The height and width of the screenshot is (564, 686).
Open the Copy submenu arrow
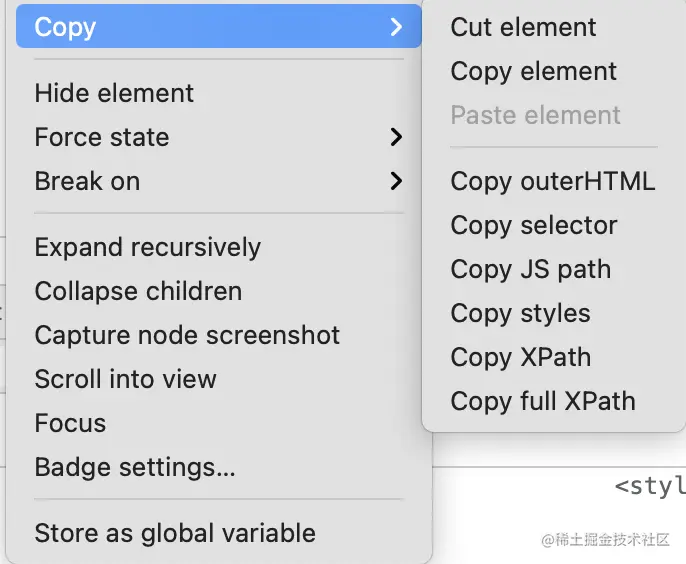coord(397,27)
